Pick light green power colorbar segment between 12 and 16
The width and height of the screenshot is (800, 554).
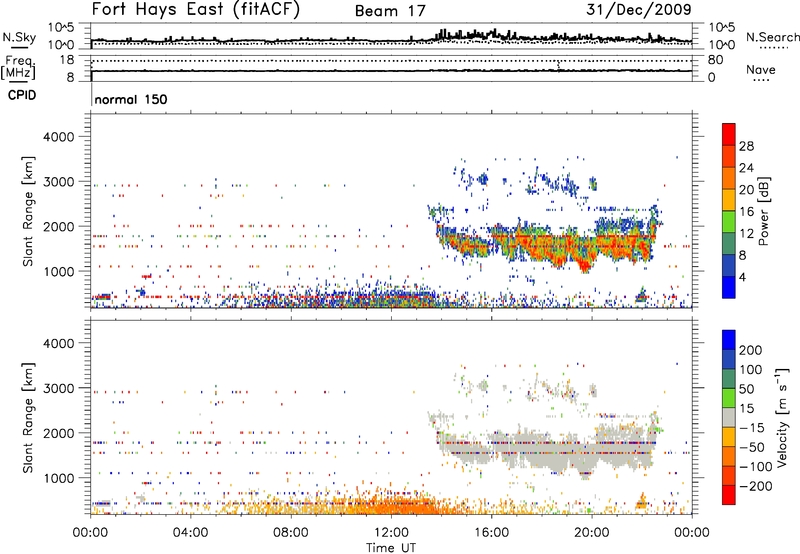click(729, 222)
